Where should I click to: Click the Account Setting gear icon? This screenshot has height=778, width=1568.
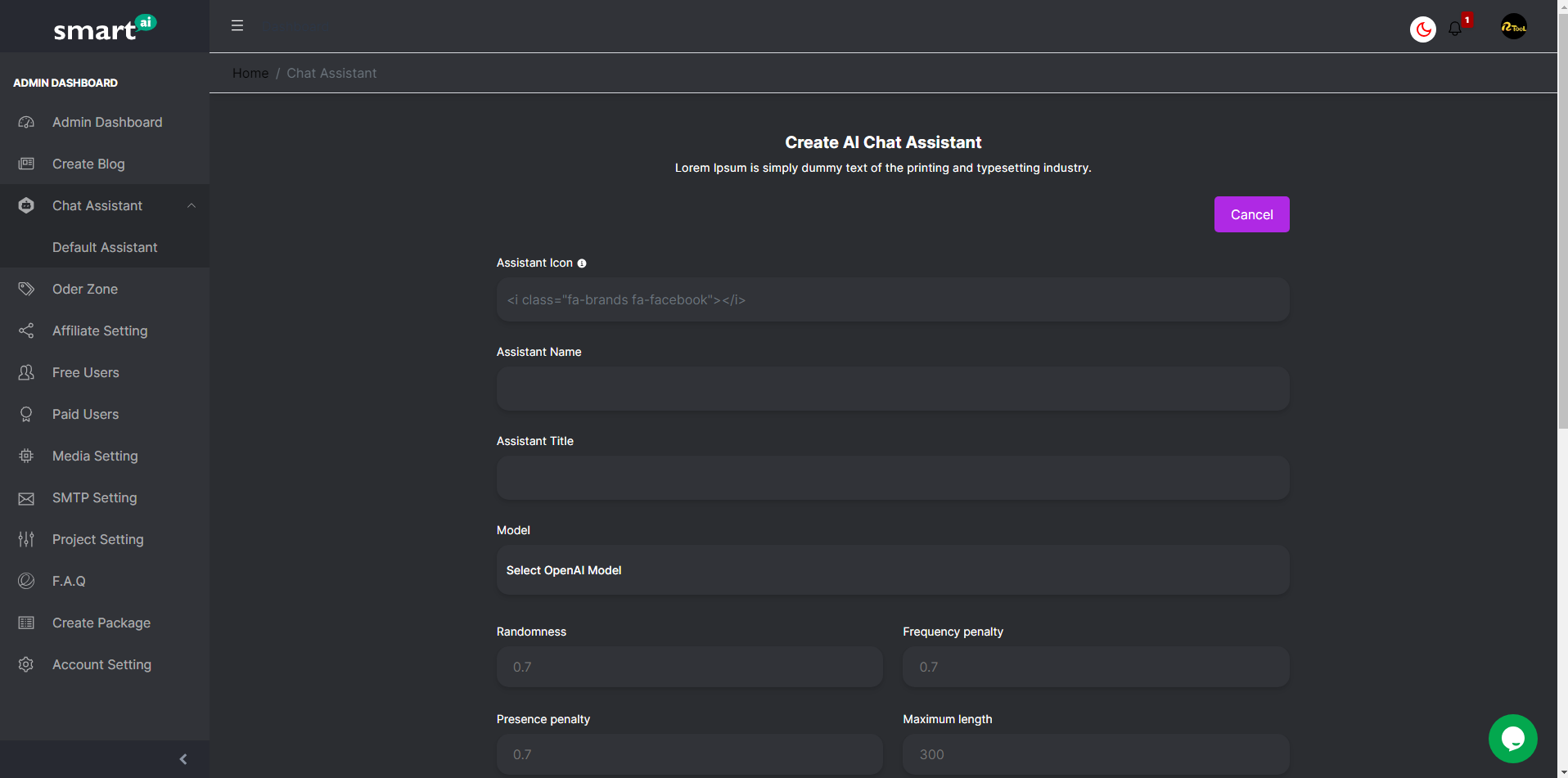tap(26, 664)
